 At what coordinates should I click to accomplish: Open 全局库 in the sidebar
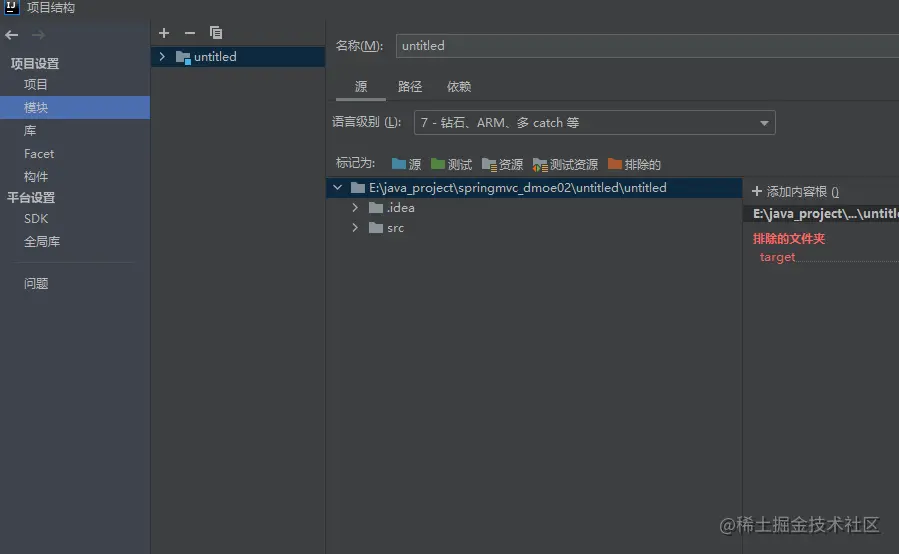click(42, 241)
